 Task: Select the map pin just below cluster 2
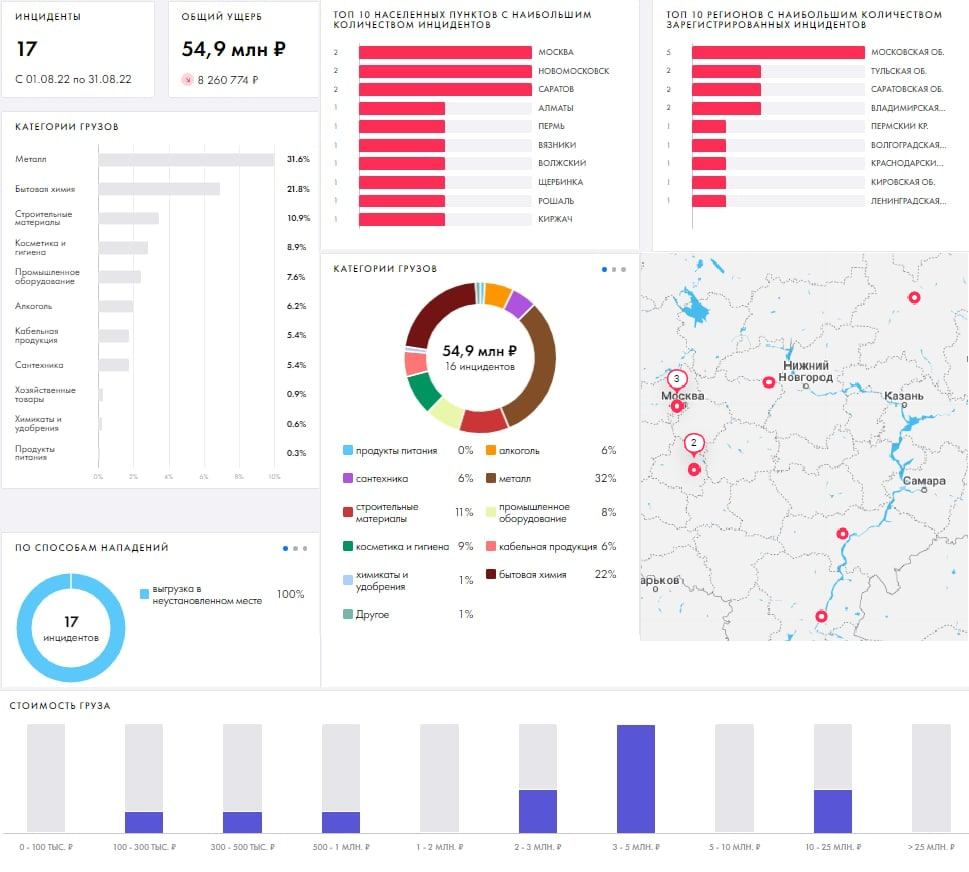click(x=694, y=470)
